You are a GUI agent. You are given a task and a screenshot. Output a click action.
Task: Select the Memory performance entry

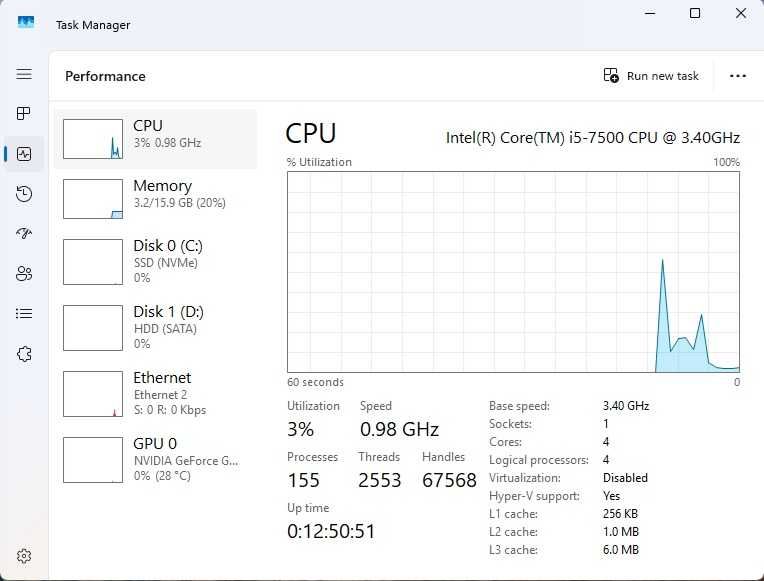[155, 199]
